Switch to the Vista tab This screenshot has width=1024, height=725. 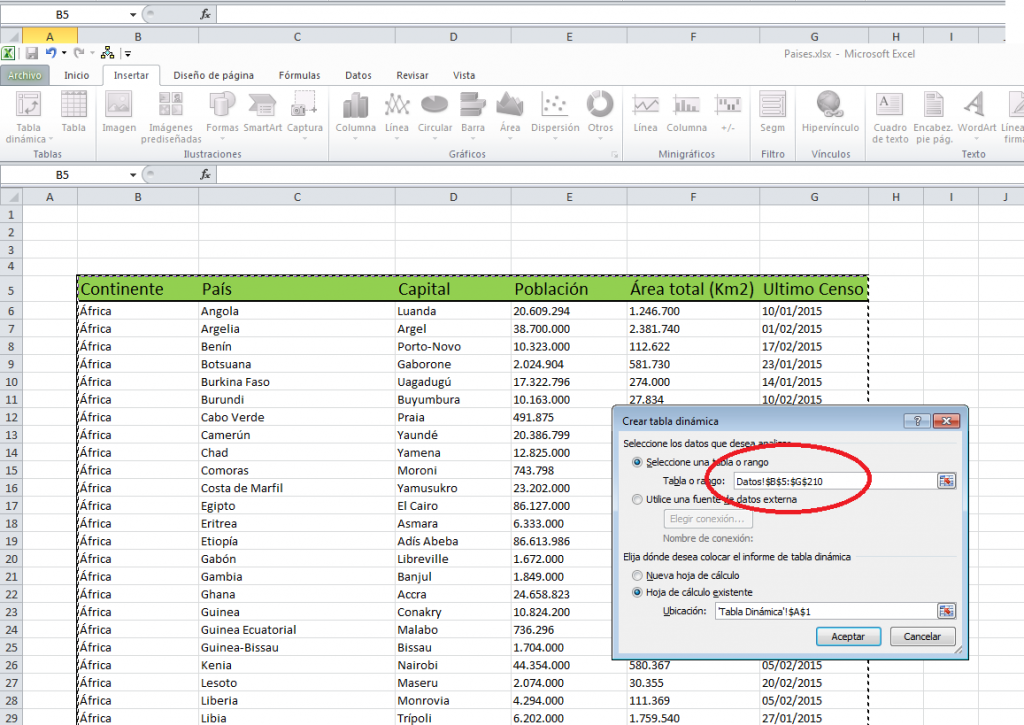tap(464, 76)
